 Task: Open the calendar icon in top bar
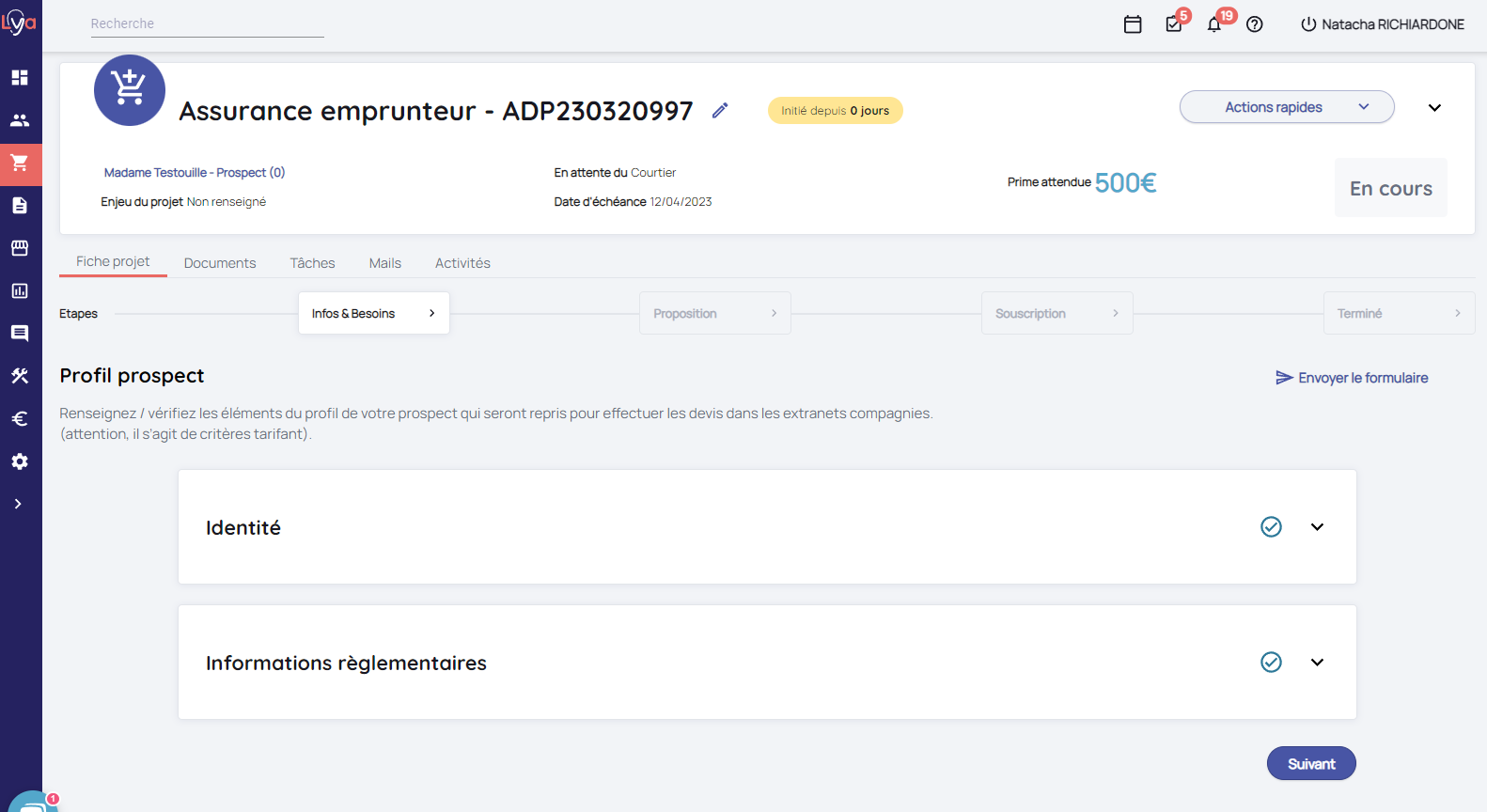point(1133,24)
